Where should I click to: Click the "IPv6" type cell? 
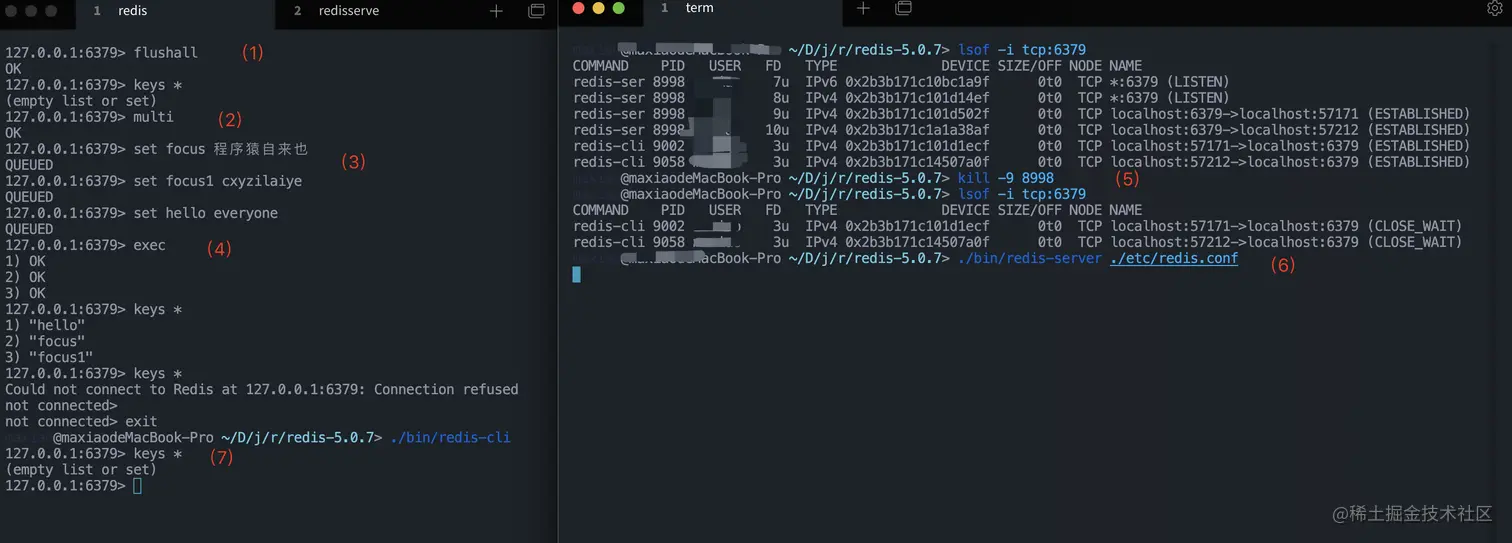click(x=821, y=81)
